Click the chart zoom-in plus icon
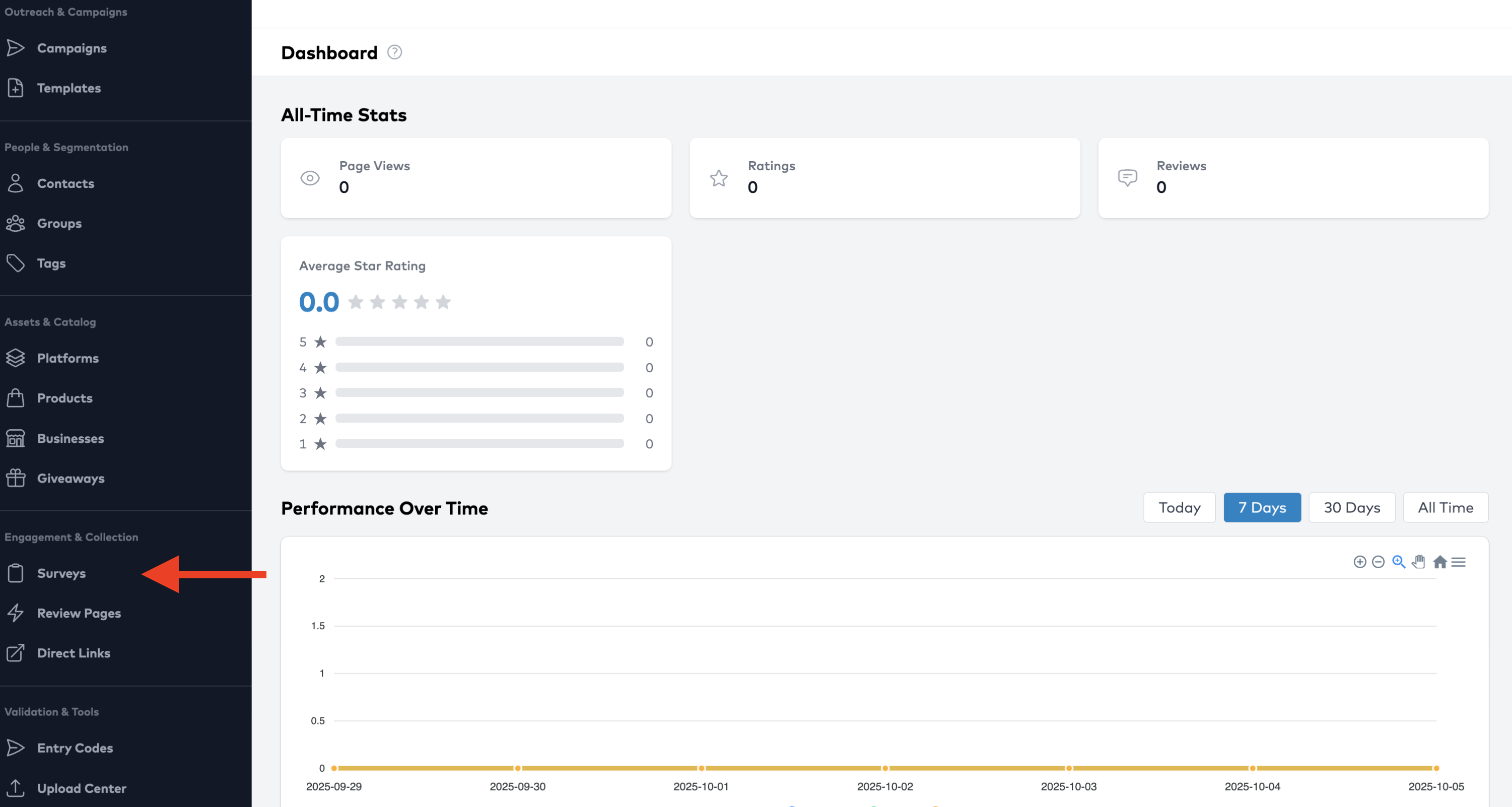Screen dimensions: 1512x807 click(1359, 562)
